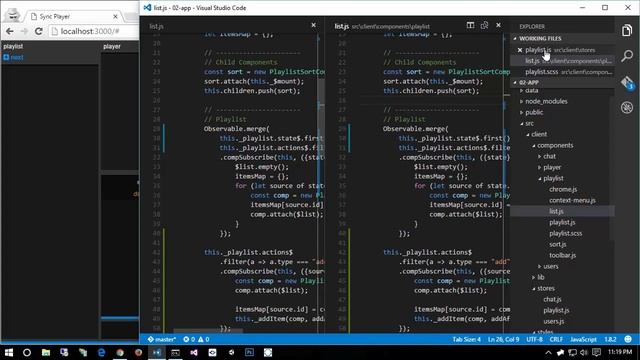The image size is (640, 360).
Task: Click the volume icon in system tray
Action: 584,352
